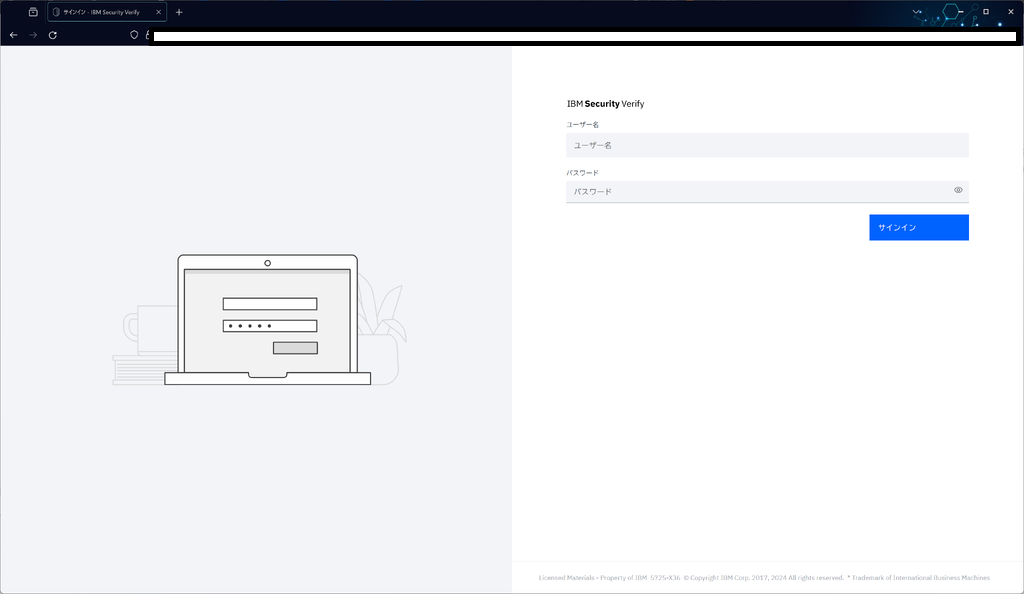Click the パスワード field label

(581, 171)
